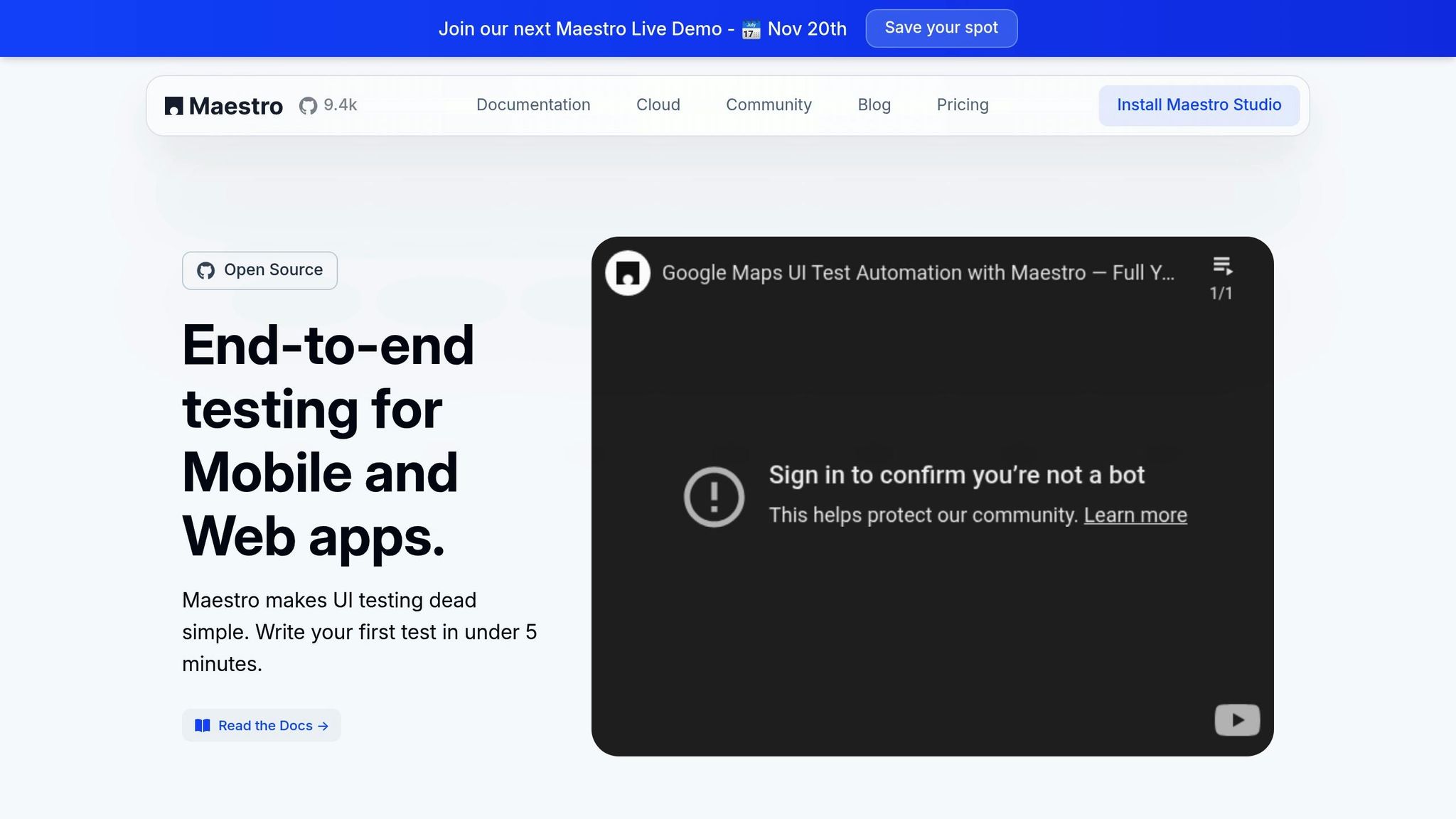Click the Maestro logo in the navbar
The image size is (1456, 819).
coord(223,105)
